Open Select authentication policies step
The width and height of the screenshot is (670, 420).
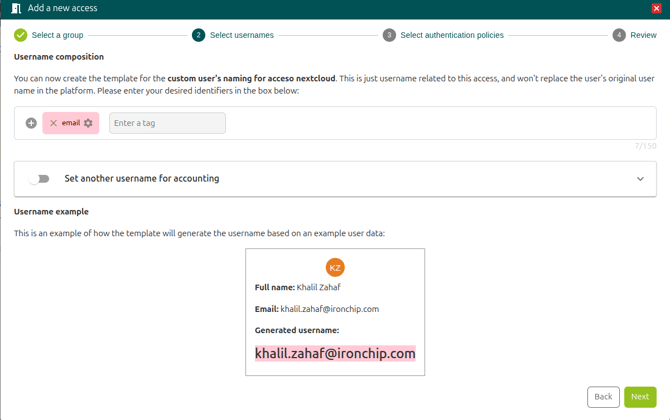451,35
